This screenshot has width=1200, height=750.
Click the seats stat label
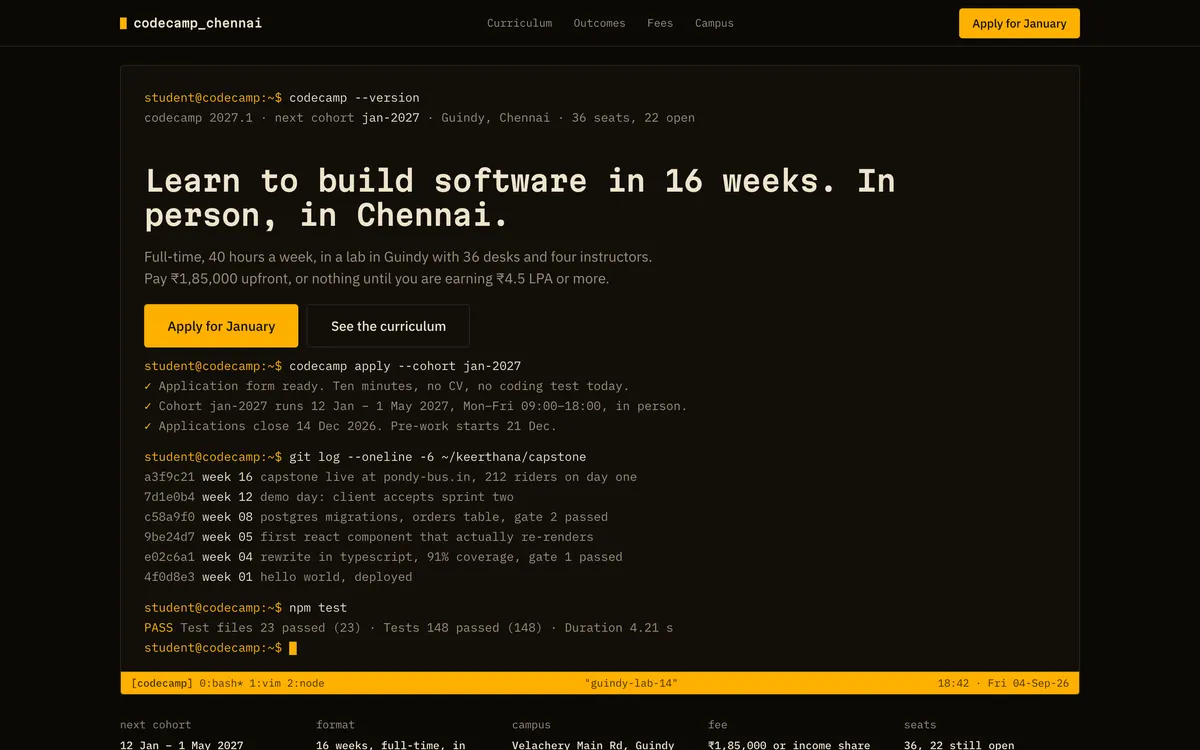pos(920,725)
